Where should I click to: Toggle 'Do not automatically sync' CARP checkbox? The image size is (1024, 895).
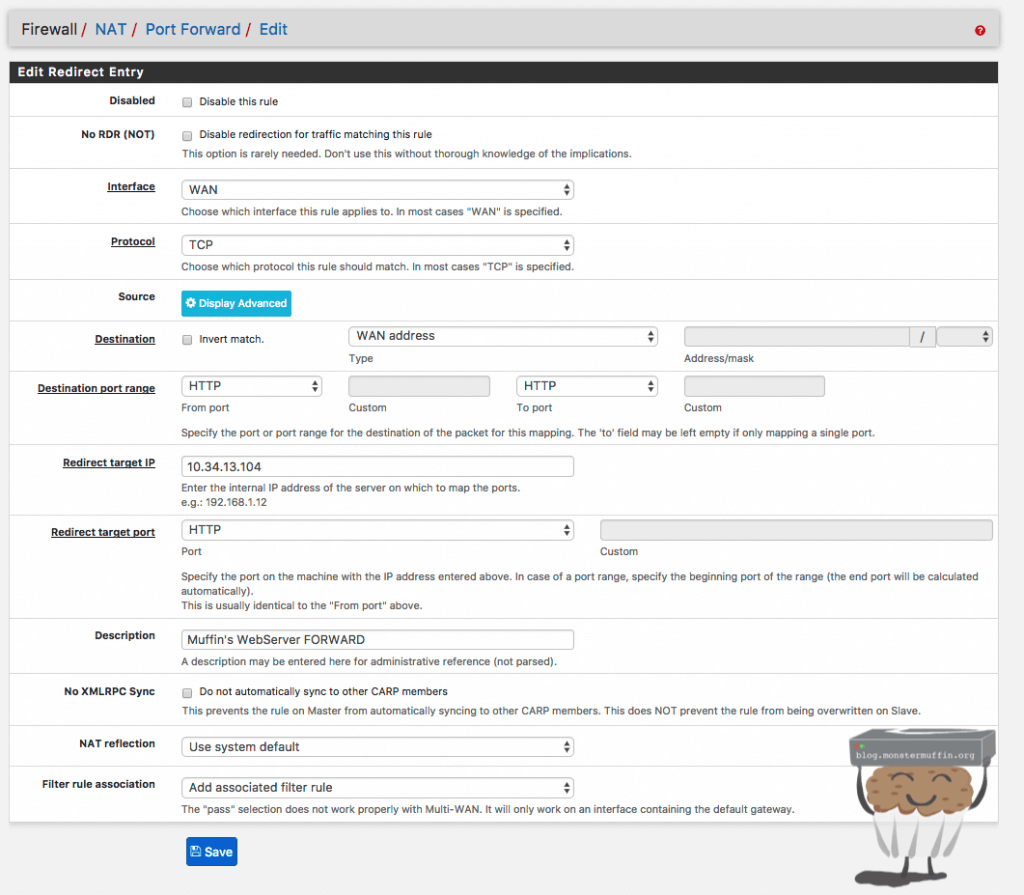pos(187,692)
